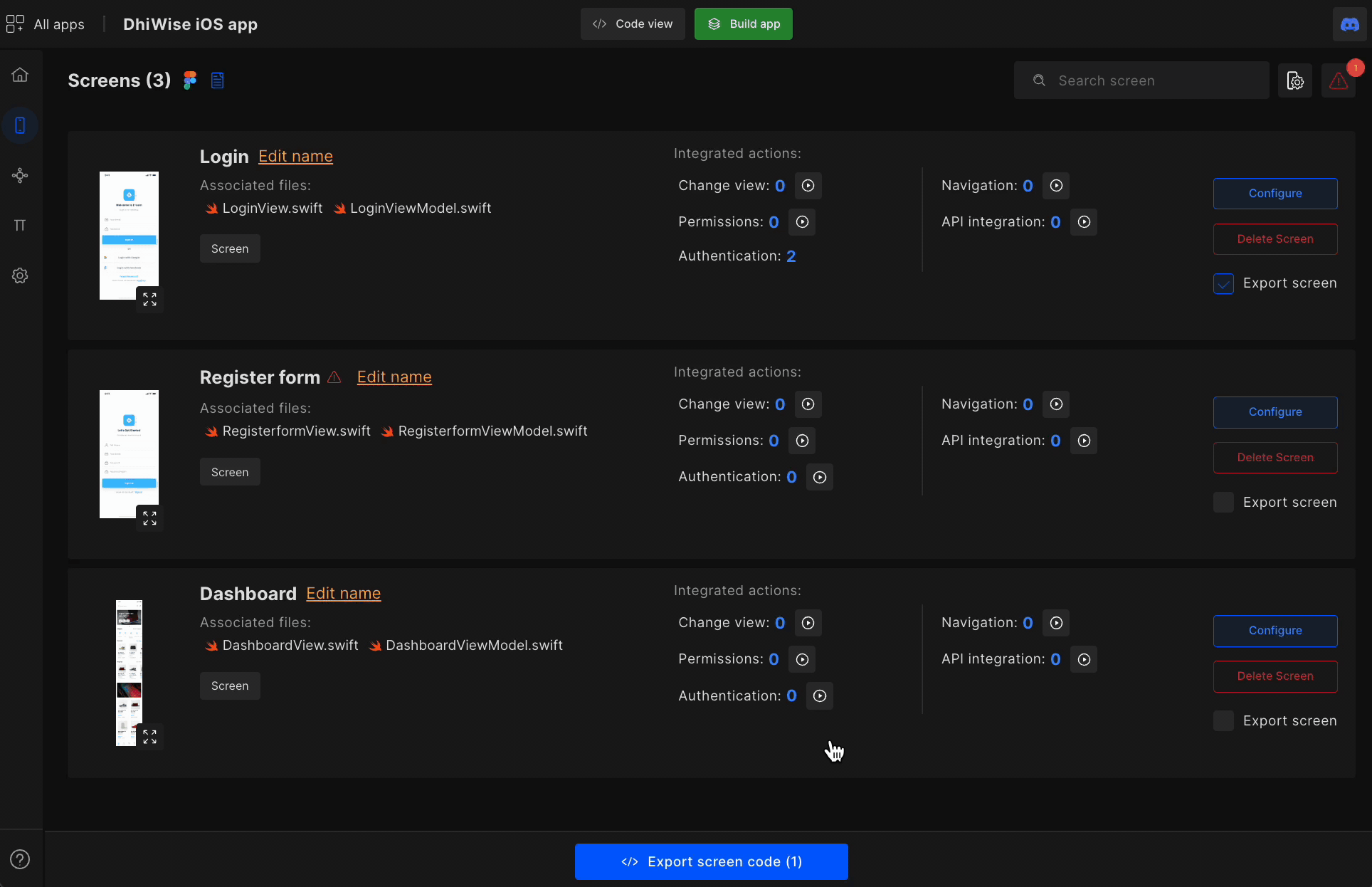Open the help question mark icon
1372x887 pixels.
(20, 859)
